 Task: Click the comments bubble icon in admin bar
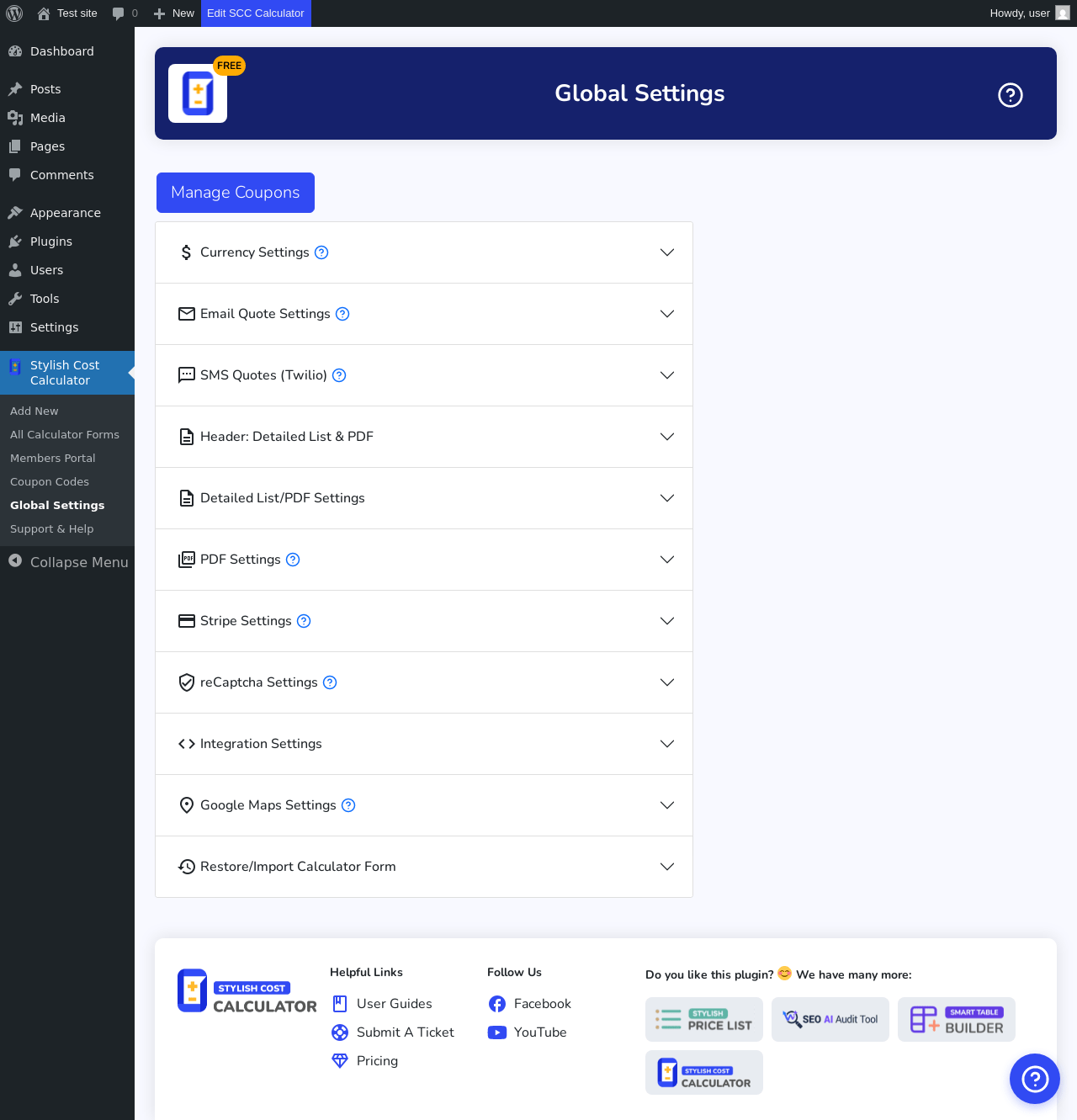click(118, 13)
